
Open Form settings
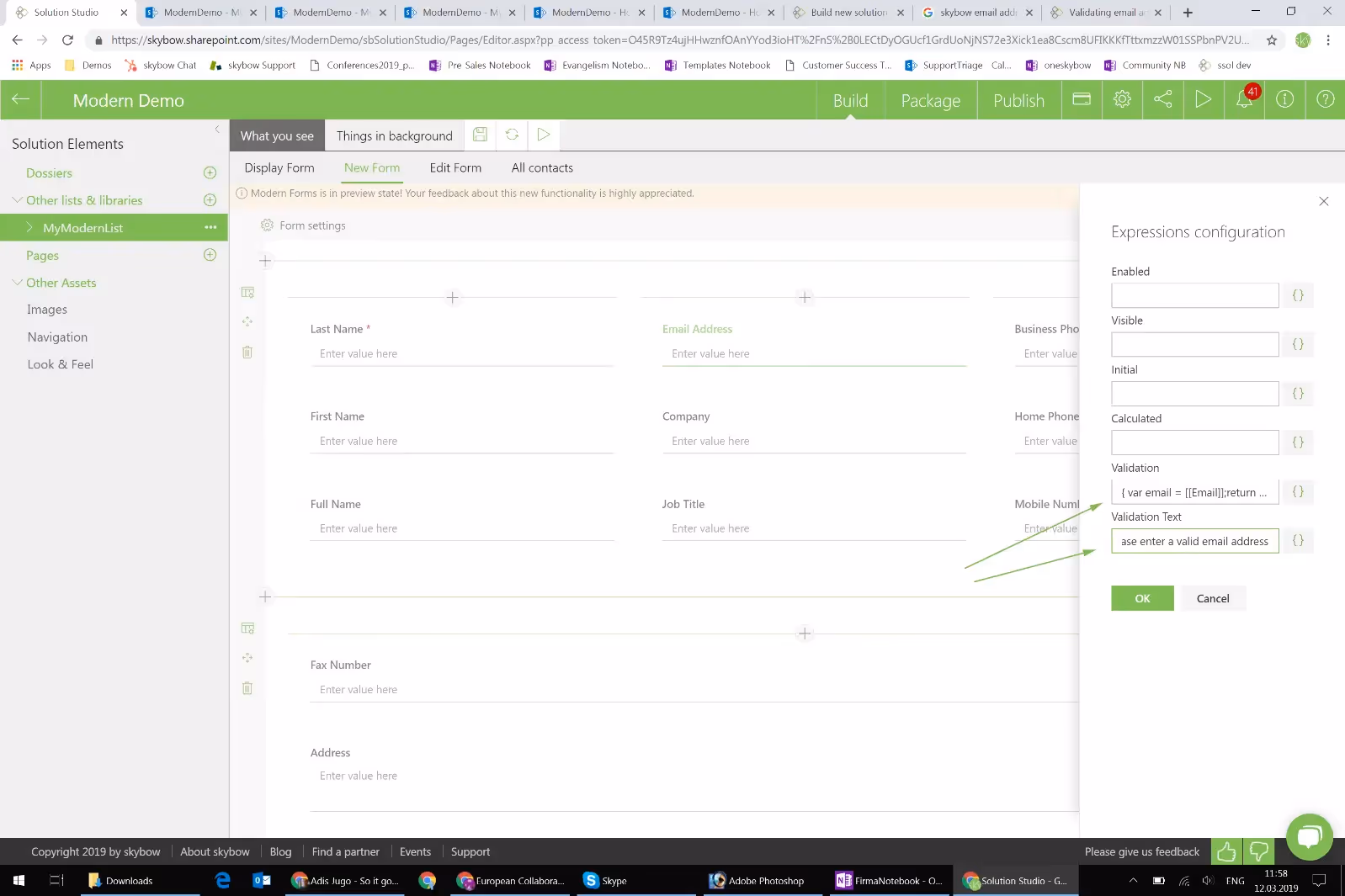303,225
